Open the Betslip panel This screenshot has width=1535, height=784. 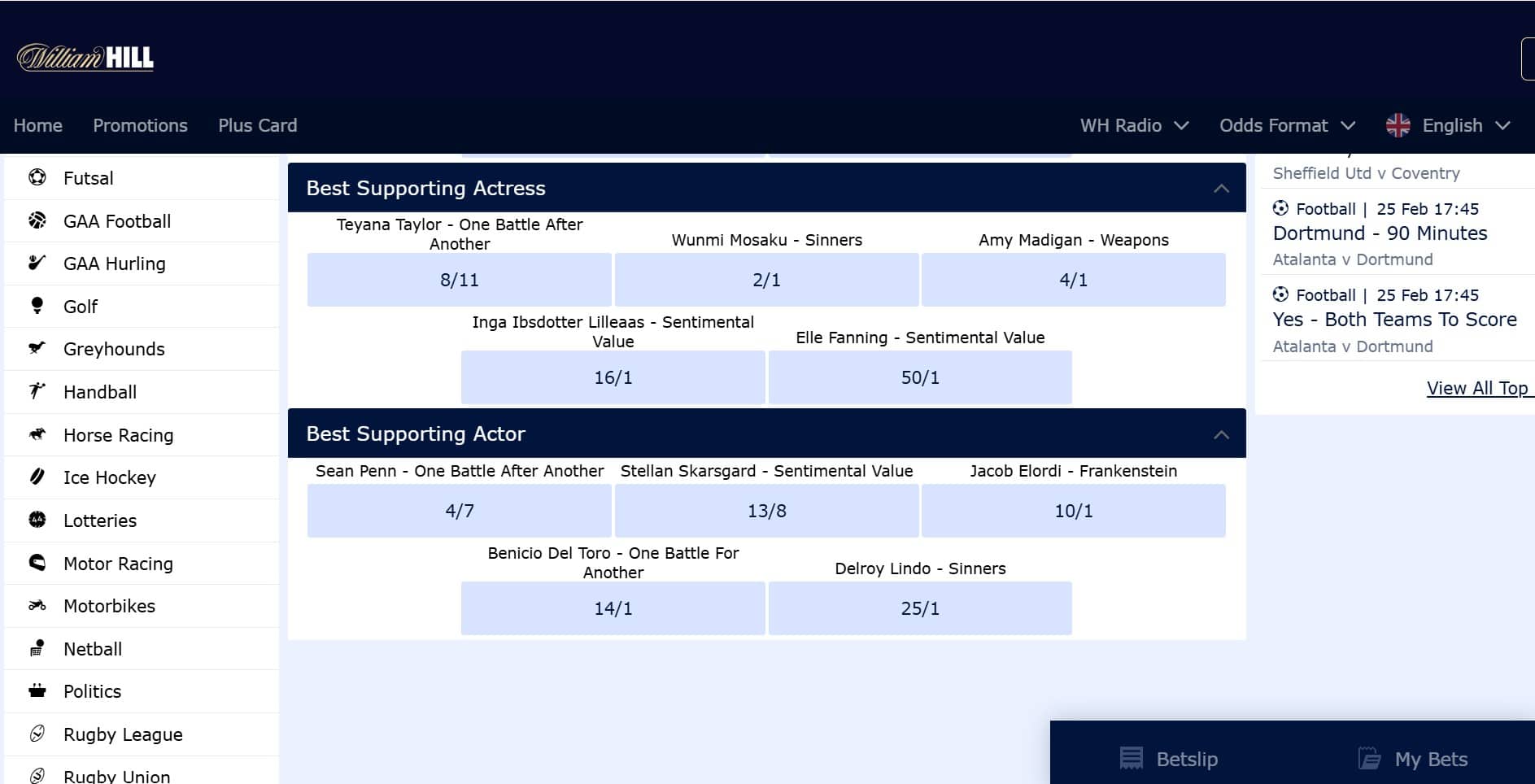[x=1169, y=759]
